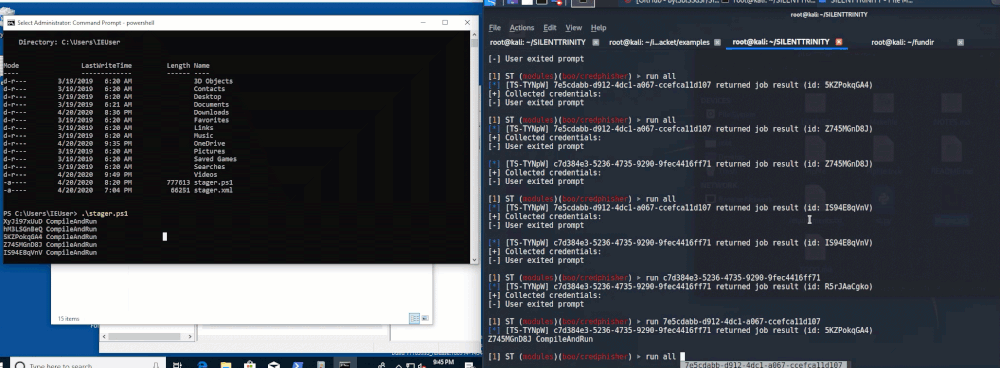Close the root@kali: ~/fundir tab
Image resolution: width=1000 pixels, height=368 pixels.
point(960,43)
